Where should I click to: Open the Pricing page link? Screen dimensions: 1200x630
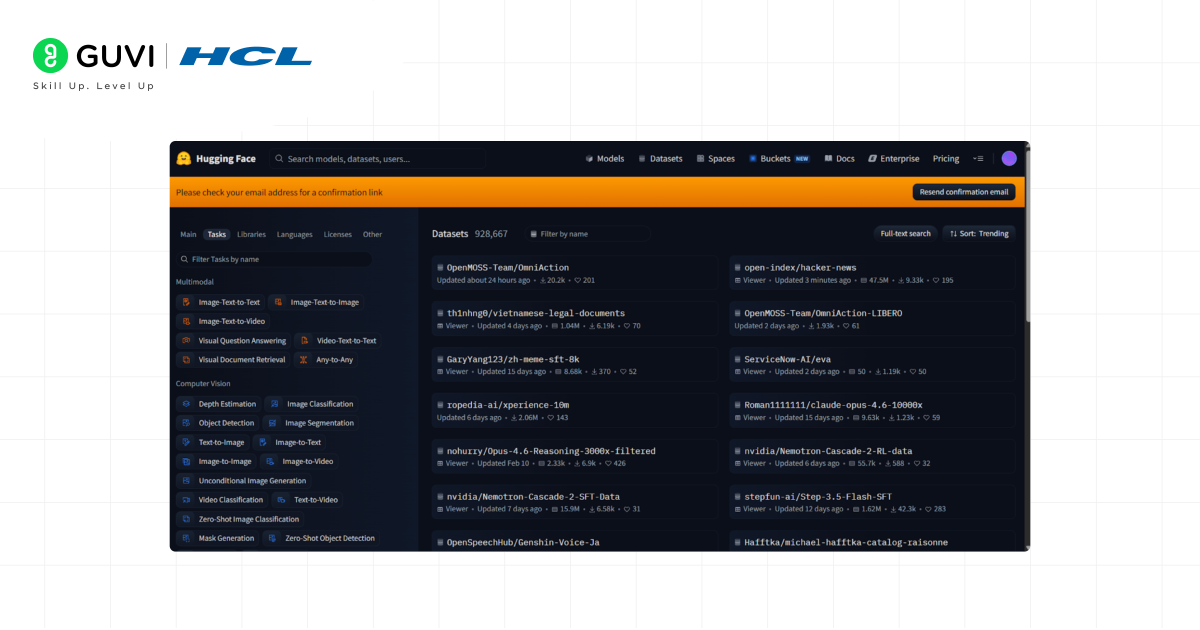point(946,158)
